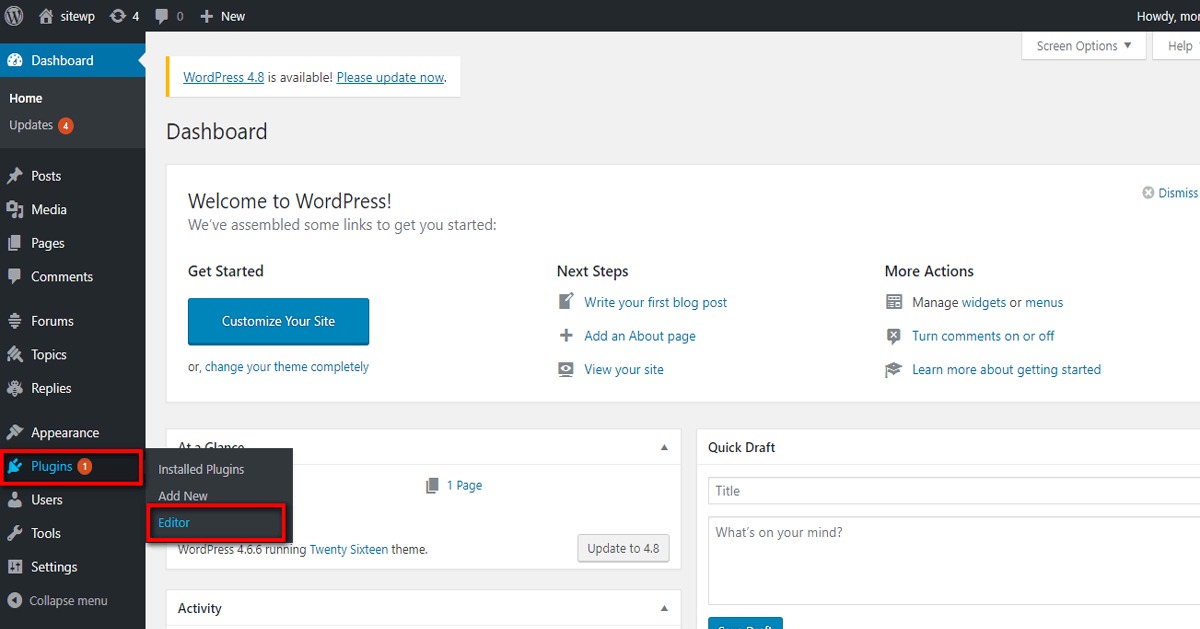Click the WordPress logo in admin bar
The height and width of the screenshot is (629, 1200).
[14, 16]
